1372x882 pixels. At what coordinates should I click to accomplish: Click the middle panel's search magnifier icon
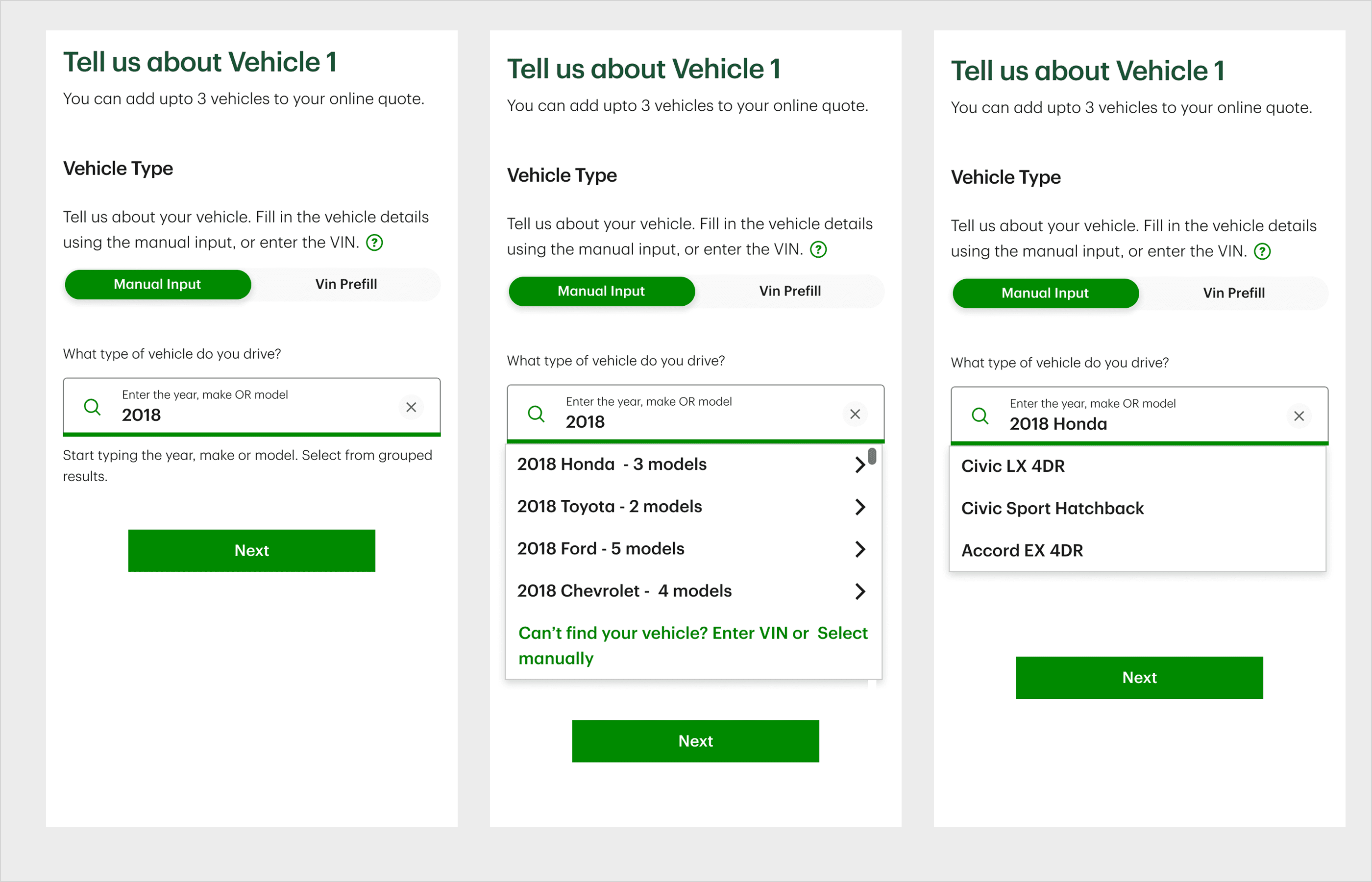point(536,414)
